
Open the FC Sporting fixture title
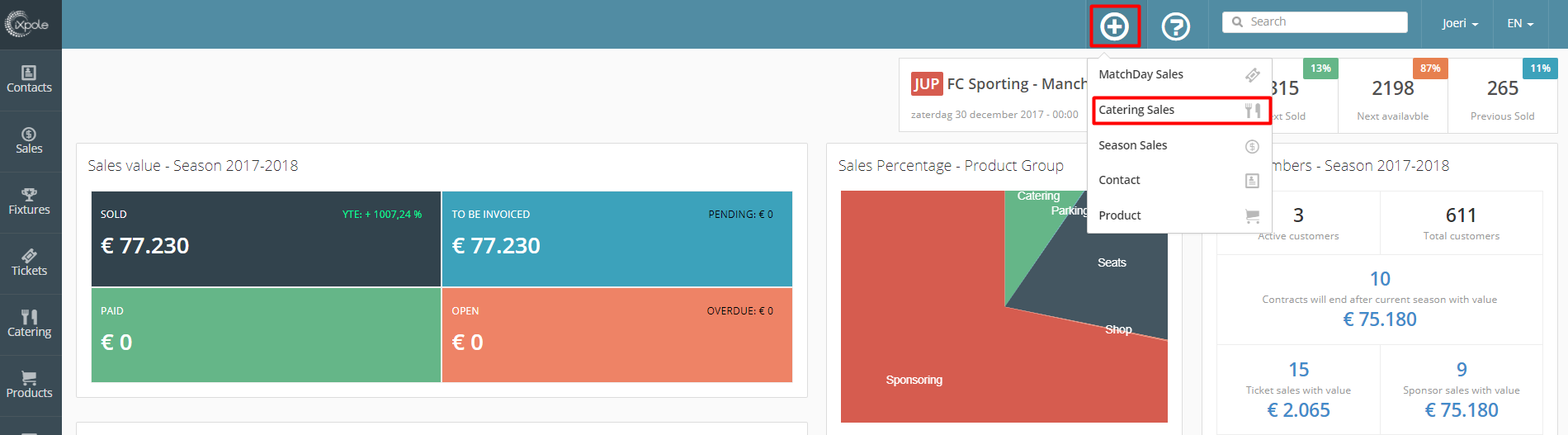tap(1016, 84)
